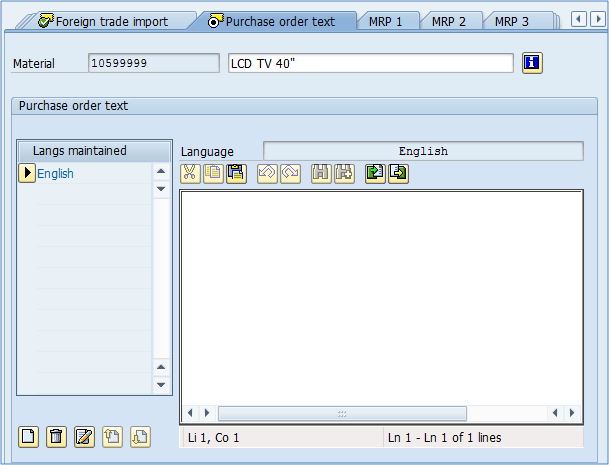The height and width of the screenshot is (465, 609).
Task: Create a new text with blank page icon
Action: 29,436
